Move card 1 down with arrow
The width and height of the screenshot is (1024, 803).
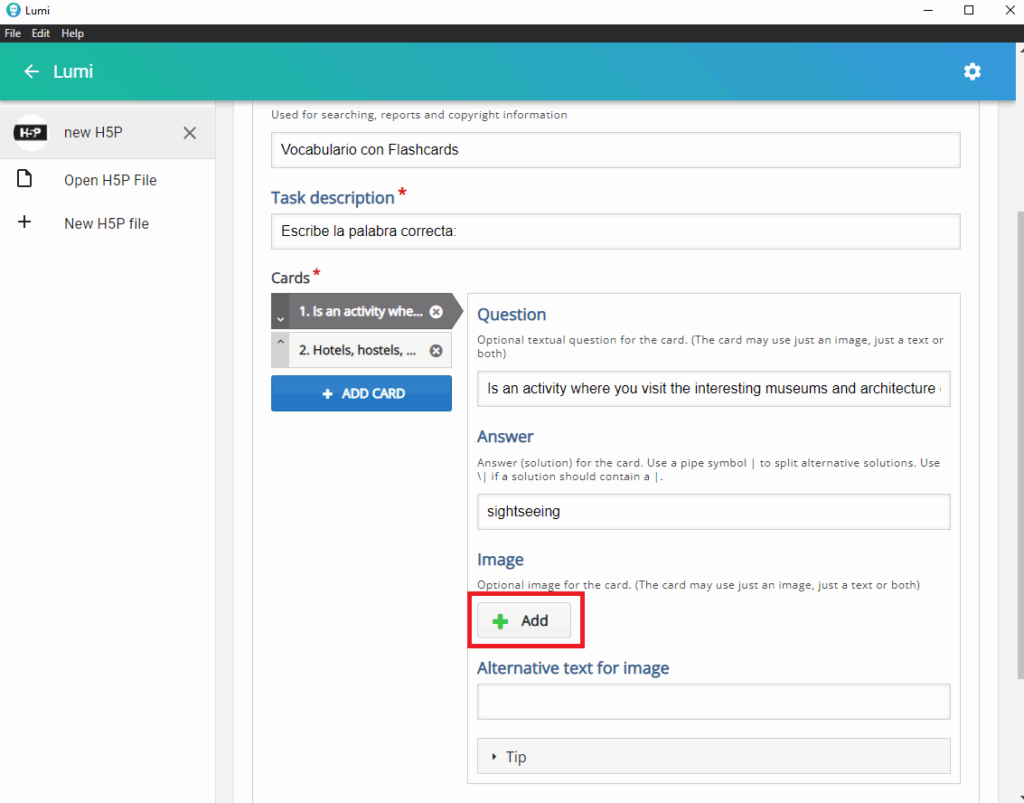click(x=281, y=318)
